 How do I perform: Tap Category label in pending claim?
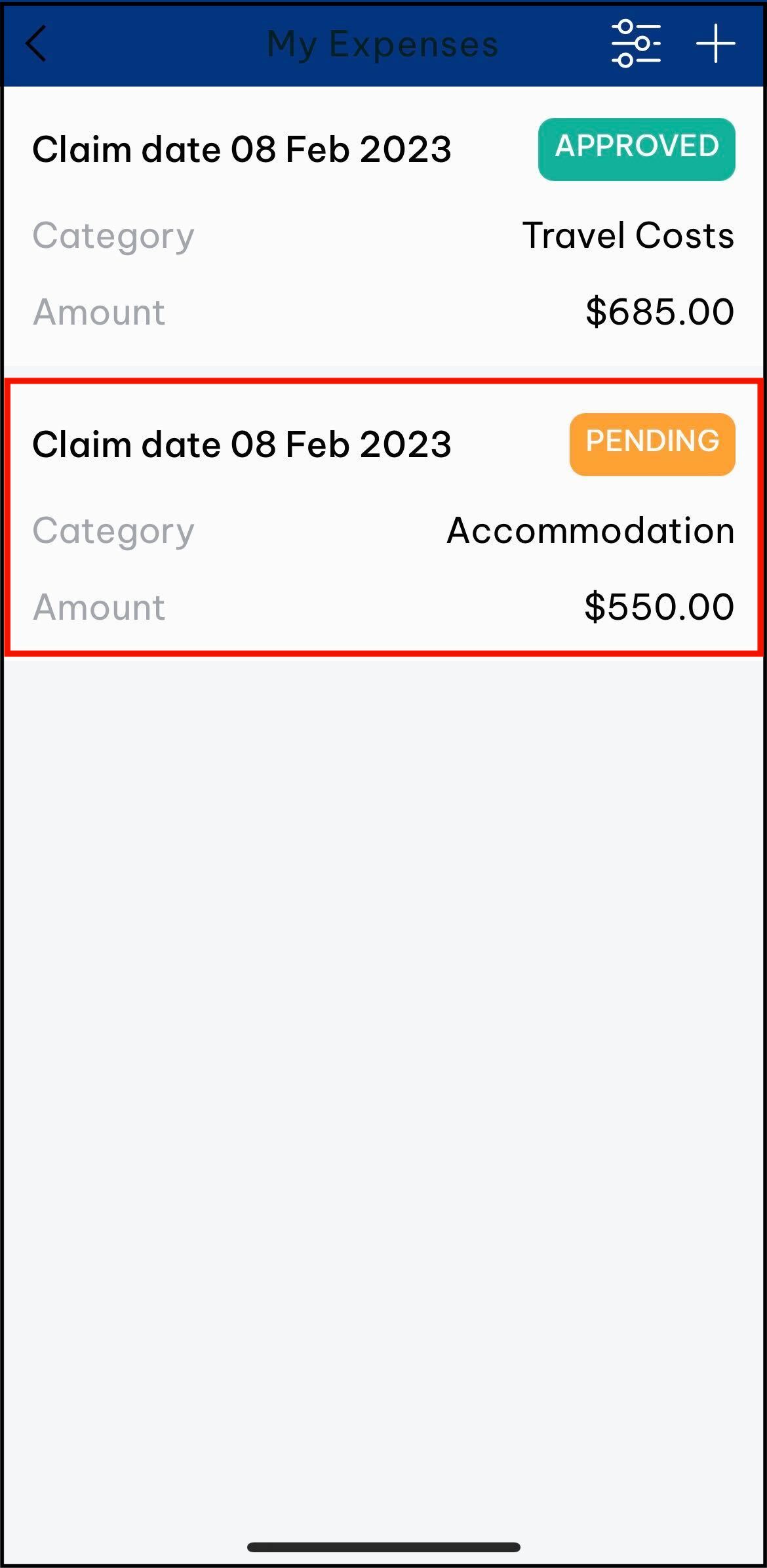pos(113,531)
